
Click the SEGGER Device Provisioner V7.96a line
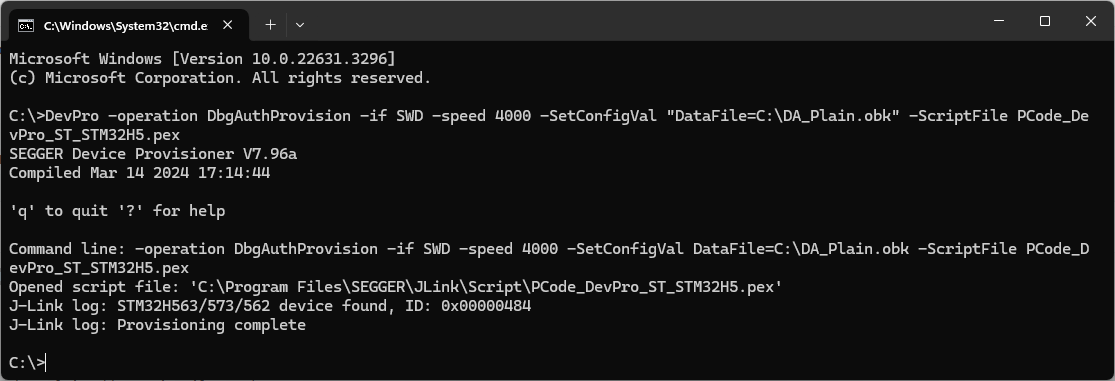[x=153, y=154]
